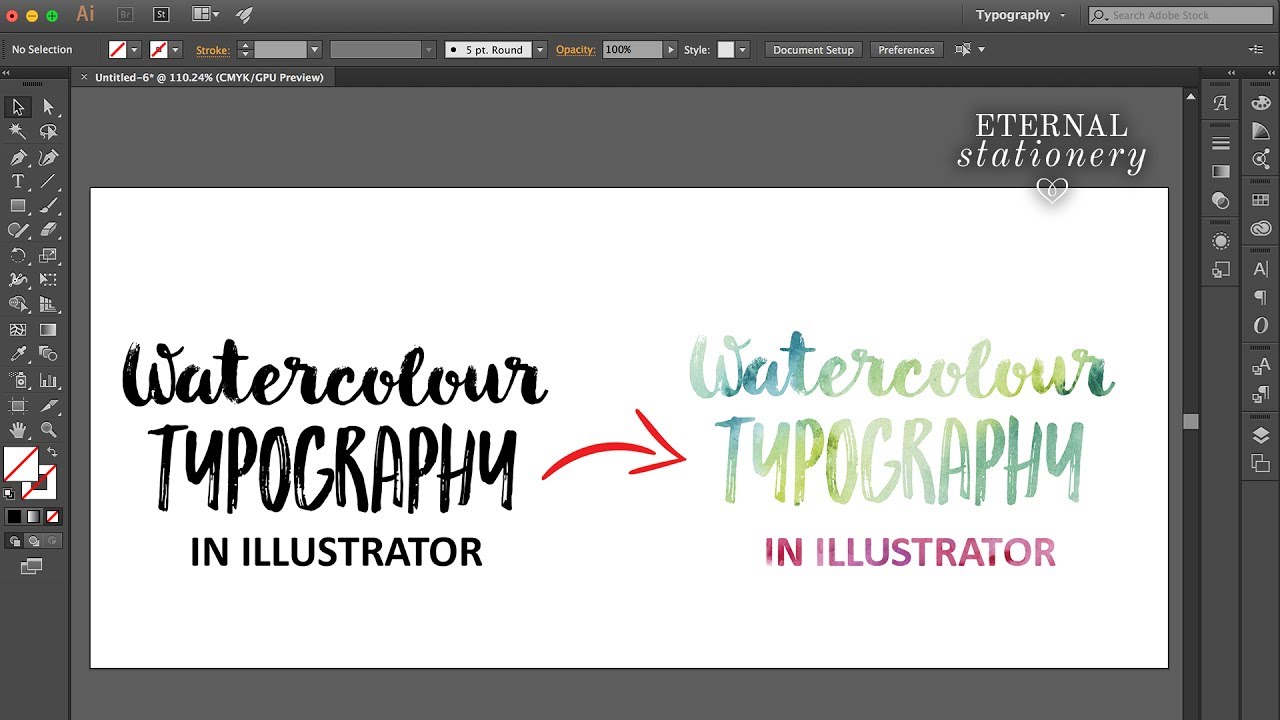This screenshot has height=720, width=1280.
Task: Open the Style dropdown arrow
Action: click(x=742, y=49)
